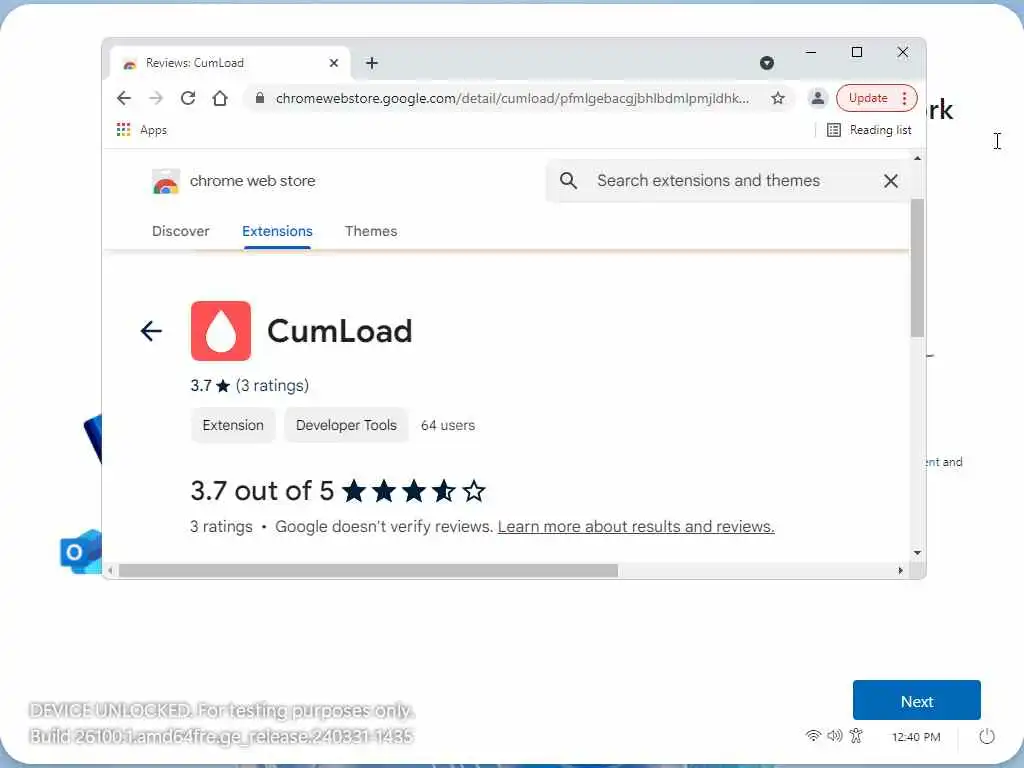Go back with the browser back arrow
The image size is (1024, 768).
[x=123, y=98]
